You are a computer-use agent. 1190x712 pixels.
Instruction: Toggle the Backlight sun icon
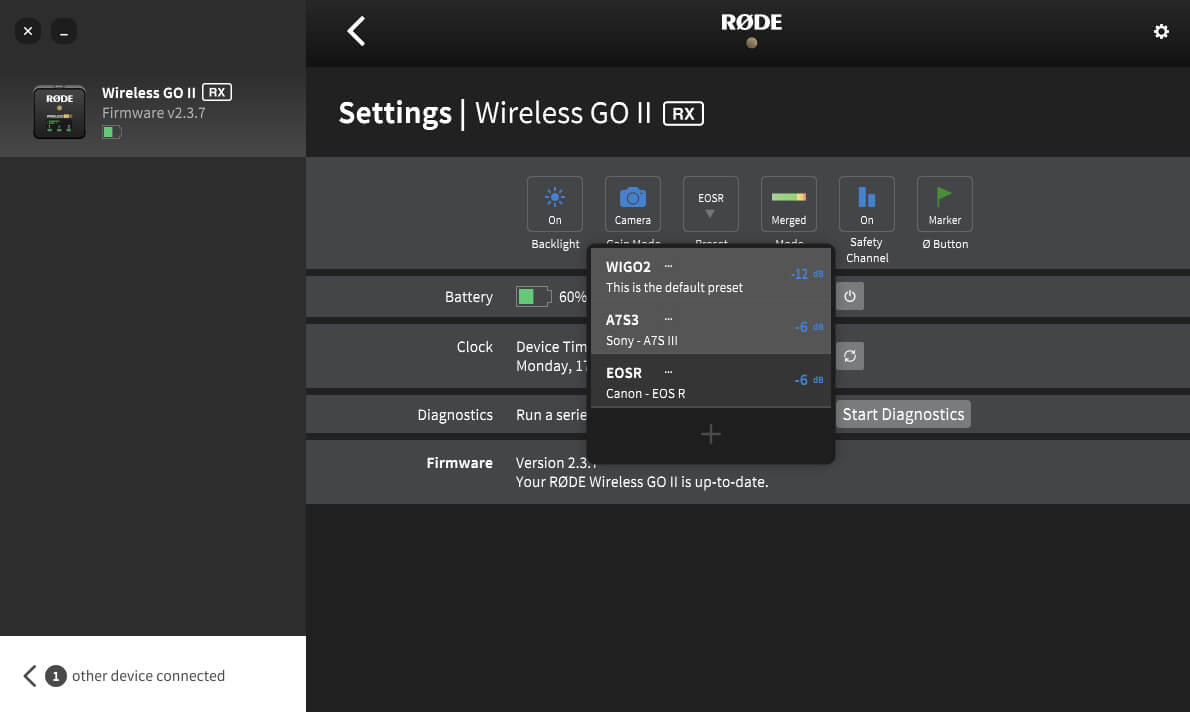555,204
